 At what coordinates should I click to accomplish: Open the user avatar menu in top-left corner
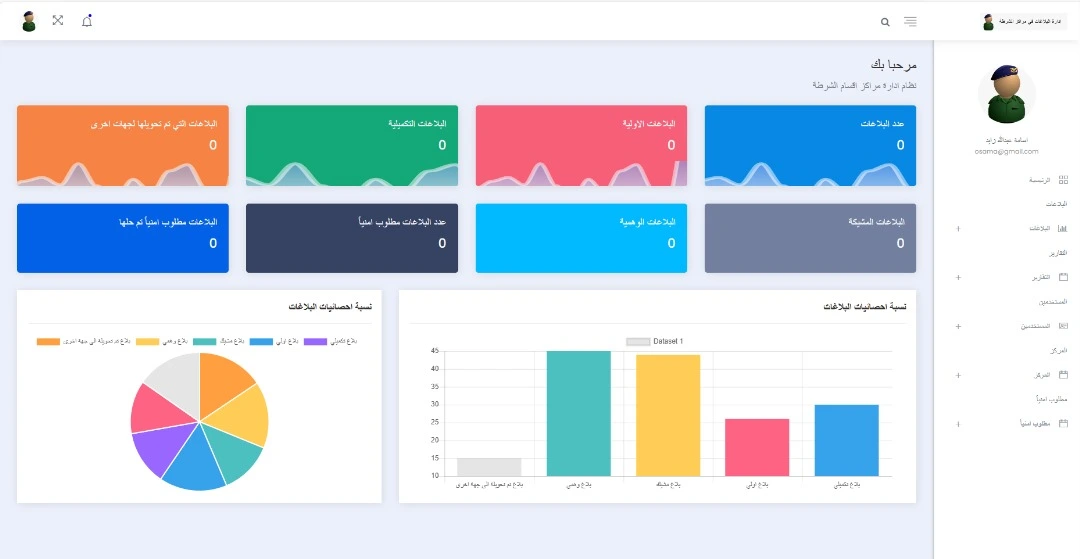coord(29,21)
